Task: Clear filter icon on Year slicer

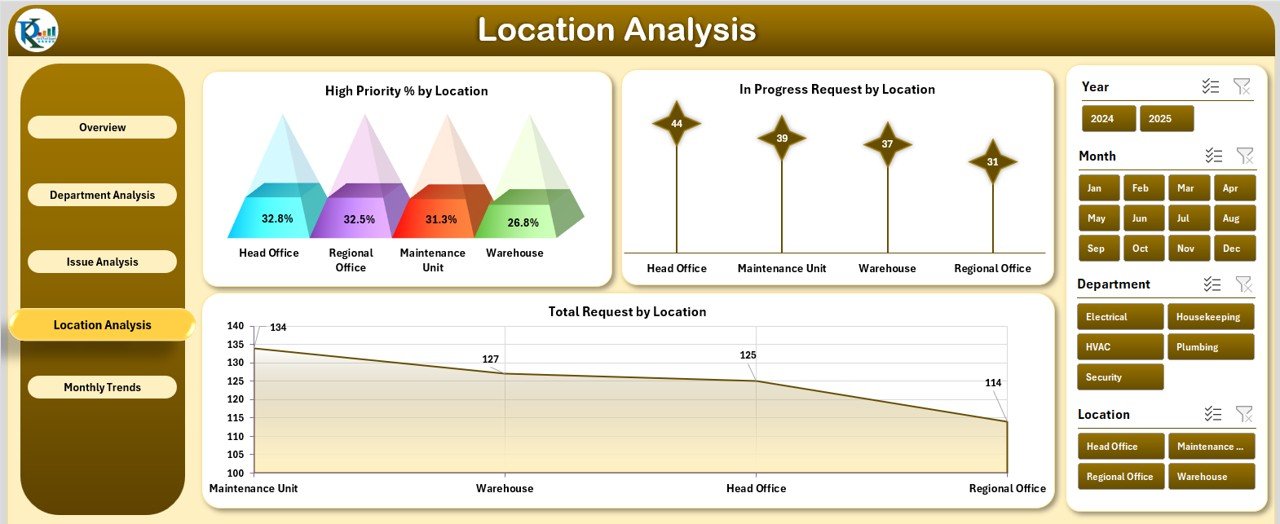Action: click(1242, 87)
